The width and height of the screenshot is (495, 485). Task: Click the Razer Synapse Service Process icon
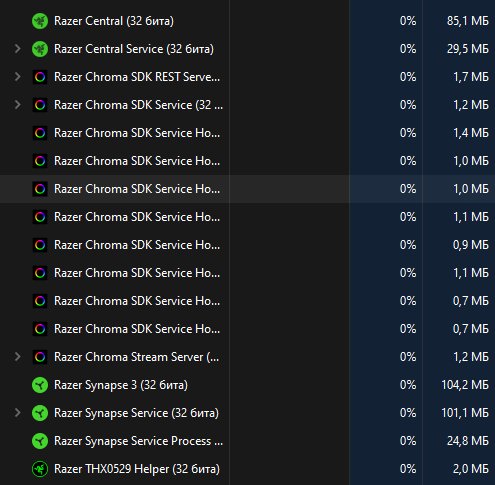40,441
